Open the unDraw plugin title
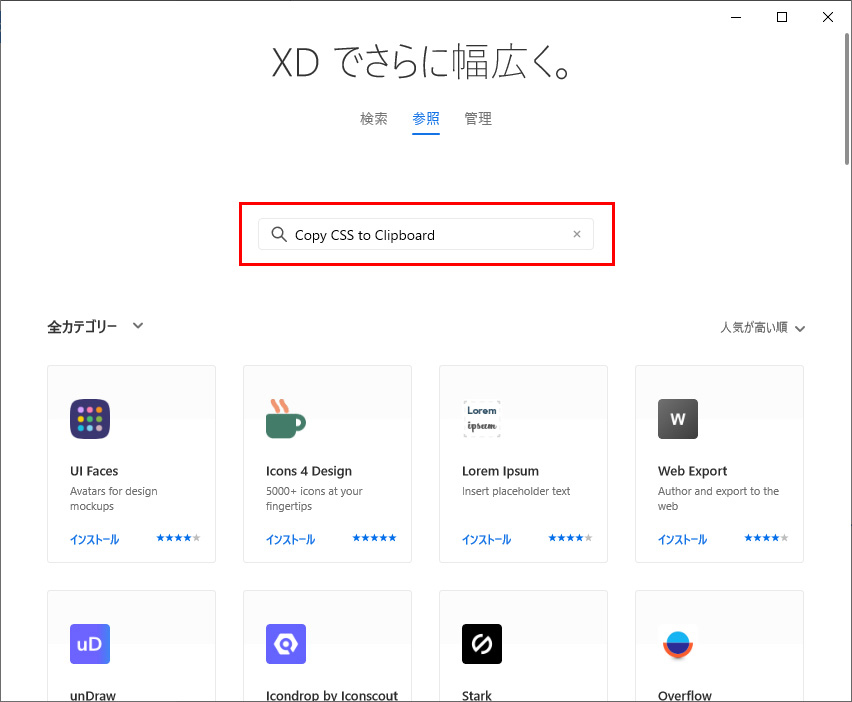The height and width of the screenshot is (702, 852). tap(93, 695)
